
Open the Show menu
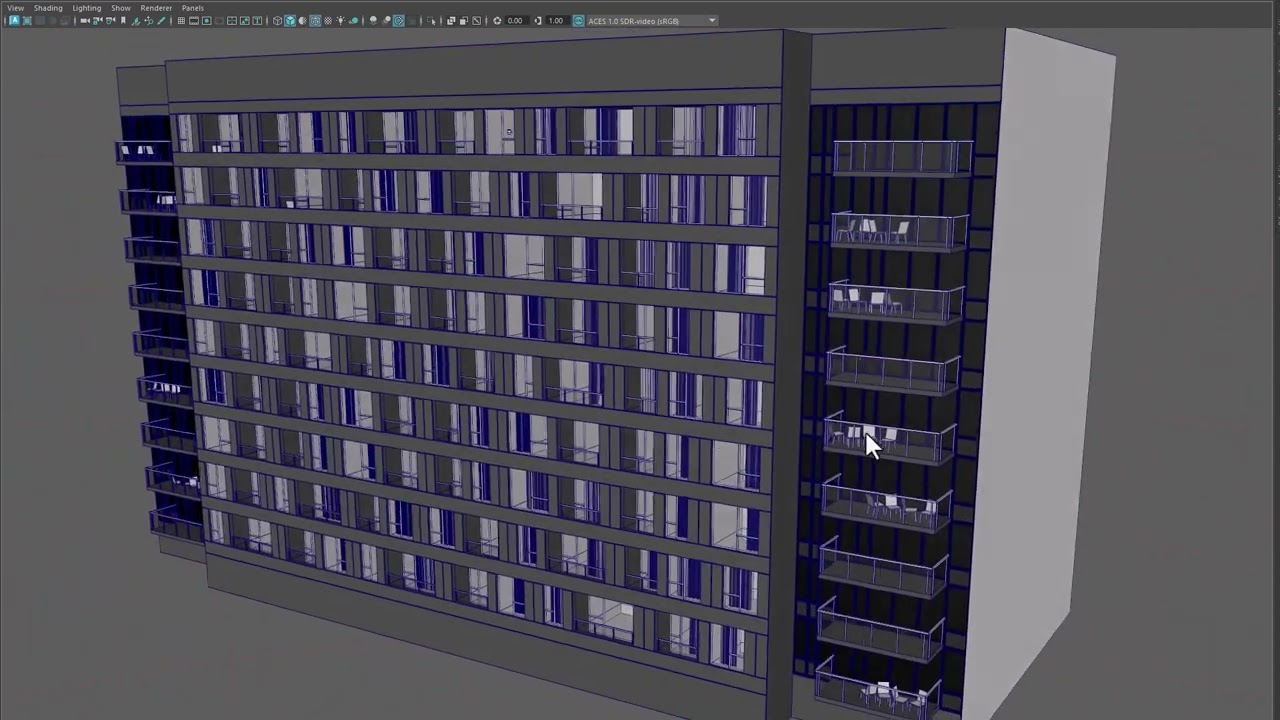tap(121, 7)
